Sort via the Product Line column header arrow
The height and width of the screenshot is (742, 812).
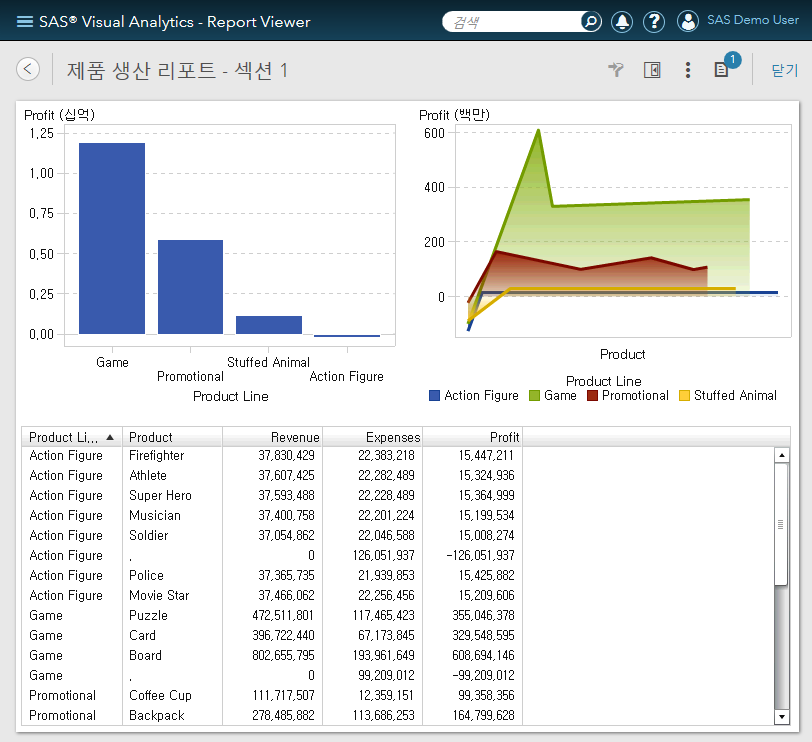[112, 437]
